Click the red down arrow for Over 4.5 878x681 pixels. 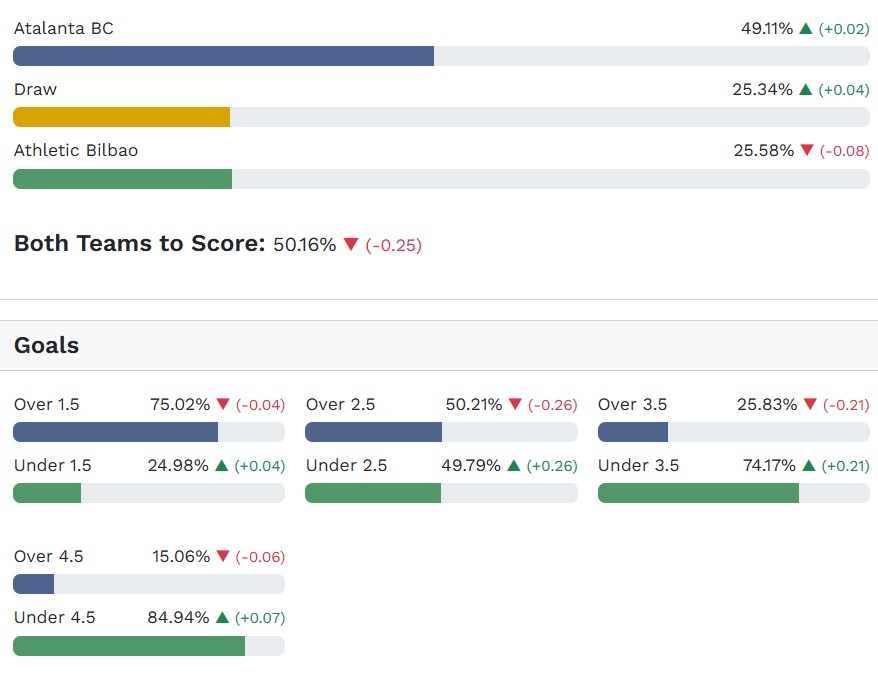tap(223, 557)
